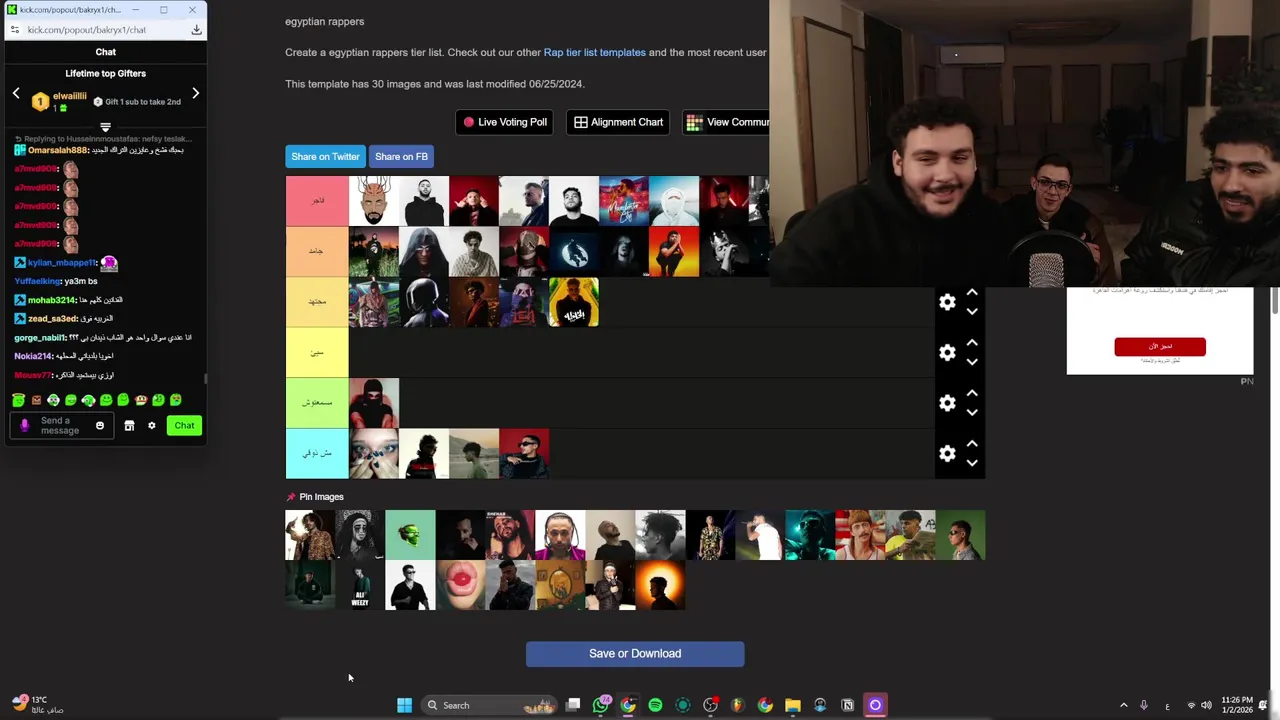
Task: View site information icon in popout address bar
Action: (15, 30)
